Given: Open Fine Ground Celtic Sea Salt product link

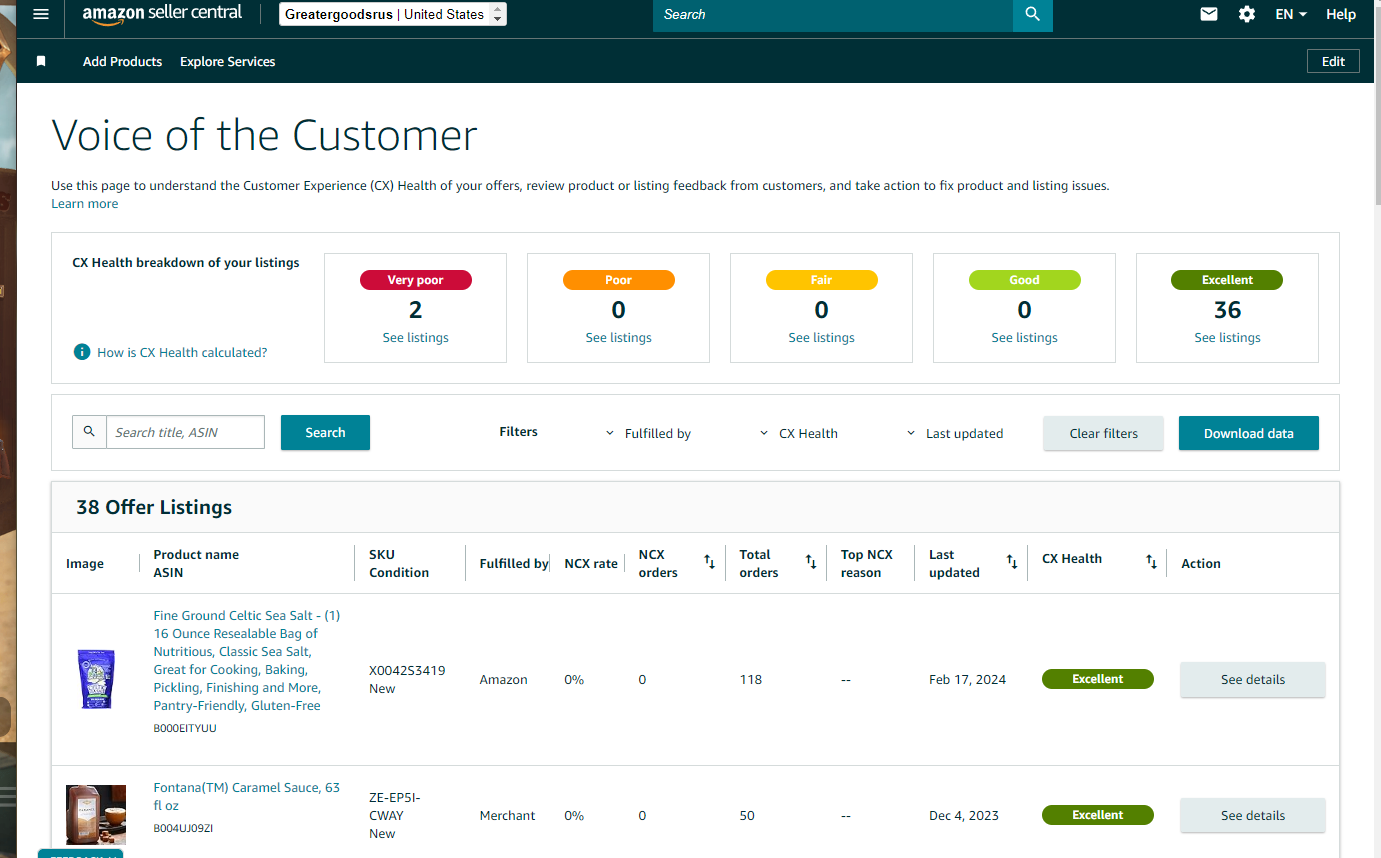Looking at the screenshot, I should pyautogui.click(x=247, y=660).
